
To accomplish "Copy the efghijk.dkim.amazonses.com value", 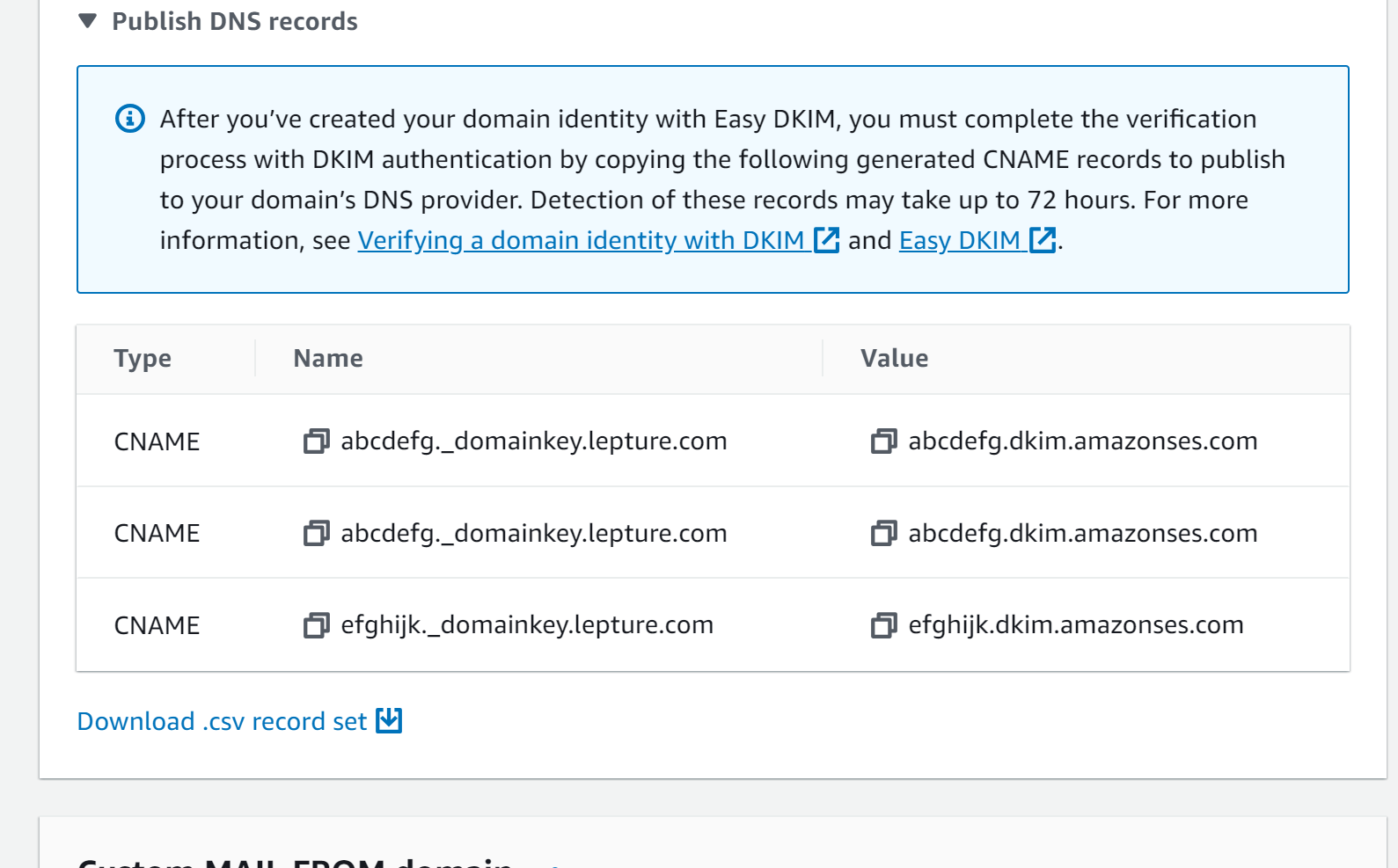I will pyautogui.click(x=883, y=625).
